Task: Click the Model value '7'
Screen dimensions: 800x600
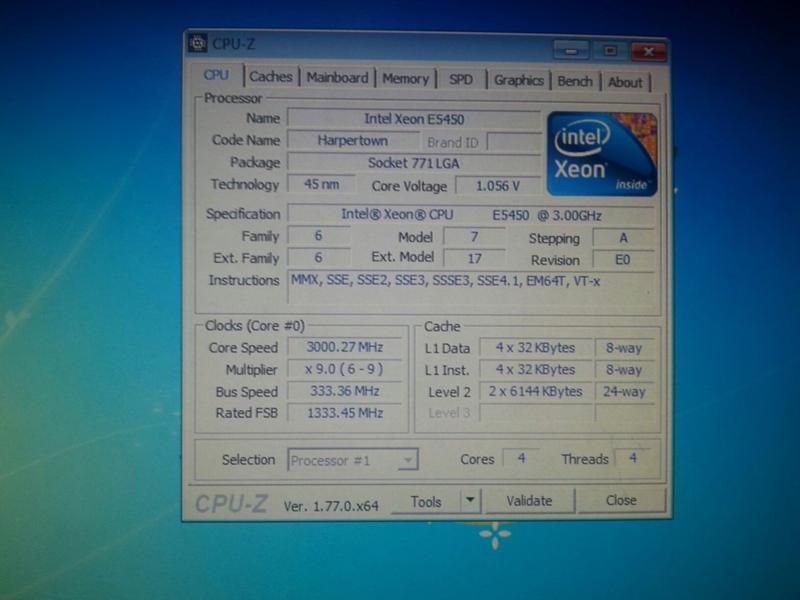Action: pos(474,237)
